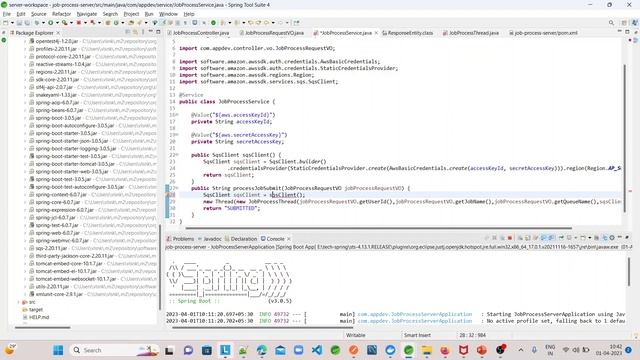Switch to the JobProcessController.java tab
Image resolution: width=640 pixels, height=360 pixels.
[x=199, y=33]
